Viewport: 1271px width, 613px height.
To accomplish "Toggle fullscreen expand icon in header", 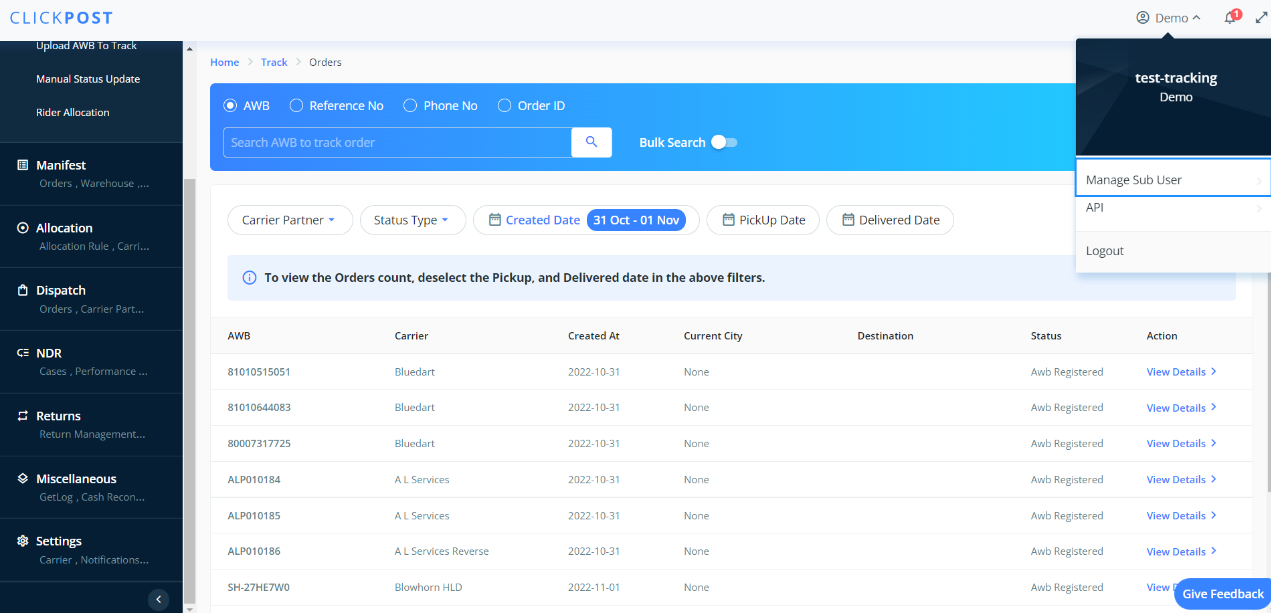I will (x=1261, y=18).
